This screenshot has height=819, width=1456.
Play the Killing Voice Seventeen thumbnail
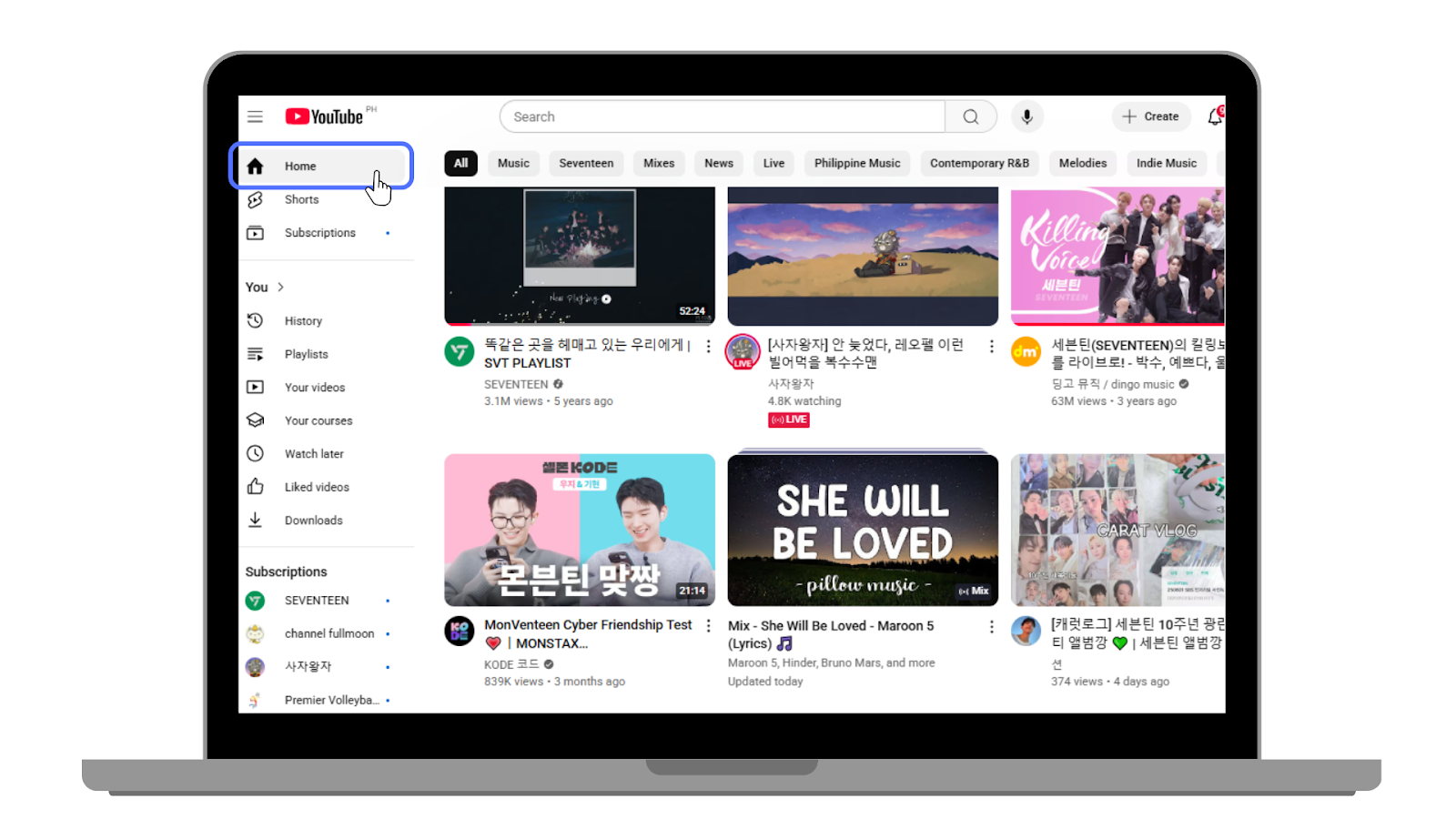click(x=1117, y=256)
